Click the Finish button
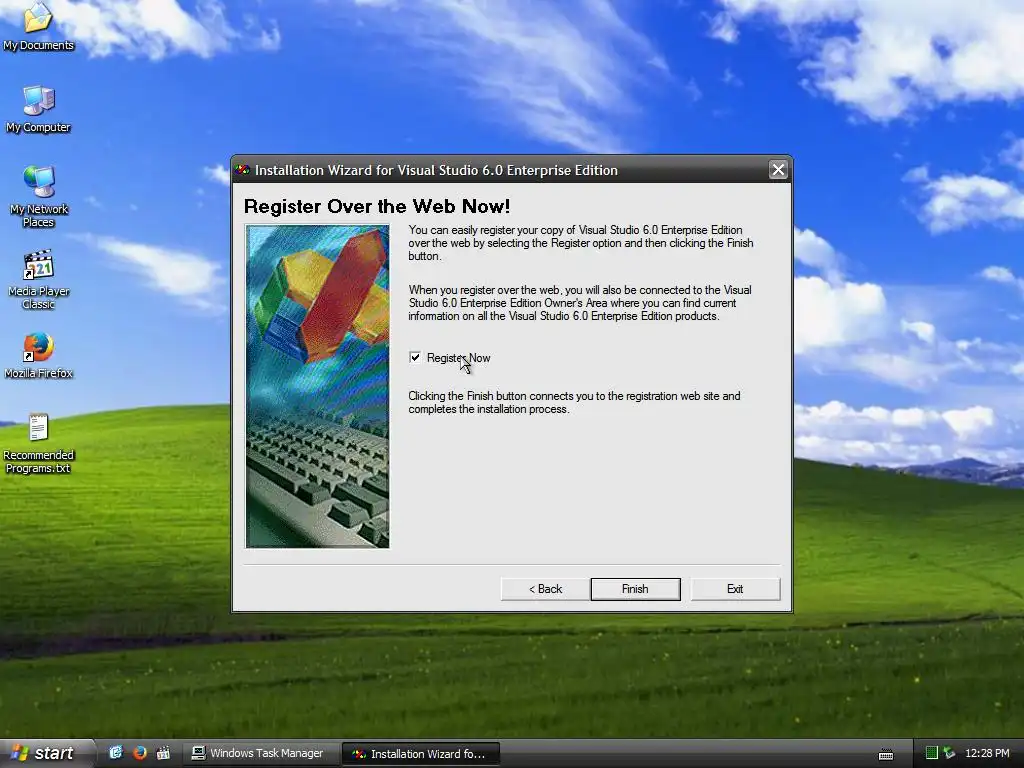The image size is (1024, 768). (635, 589)
